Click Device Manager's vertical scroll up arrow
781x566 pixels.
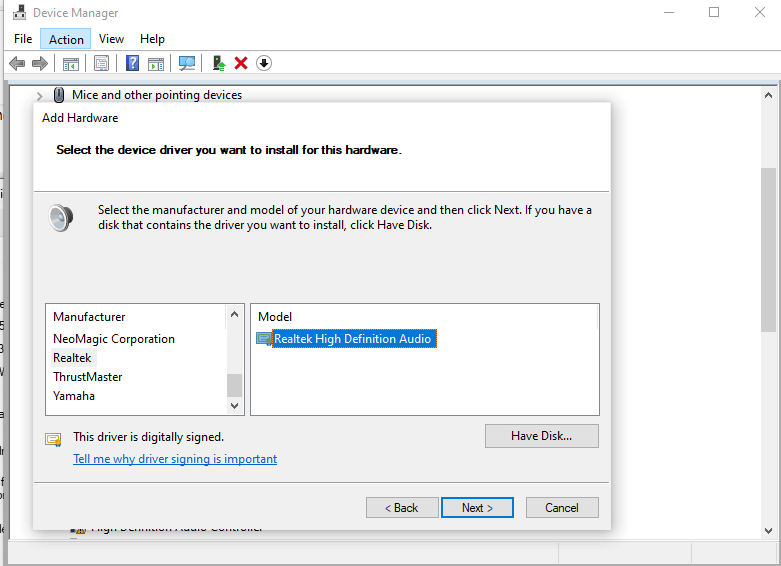pyautogui.click(x=768, y=95)
